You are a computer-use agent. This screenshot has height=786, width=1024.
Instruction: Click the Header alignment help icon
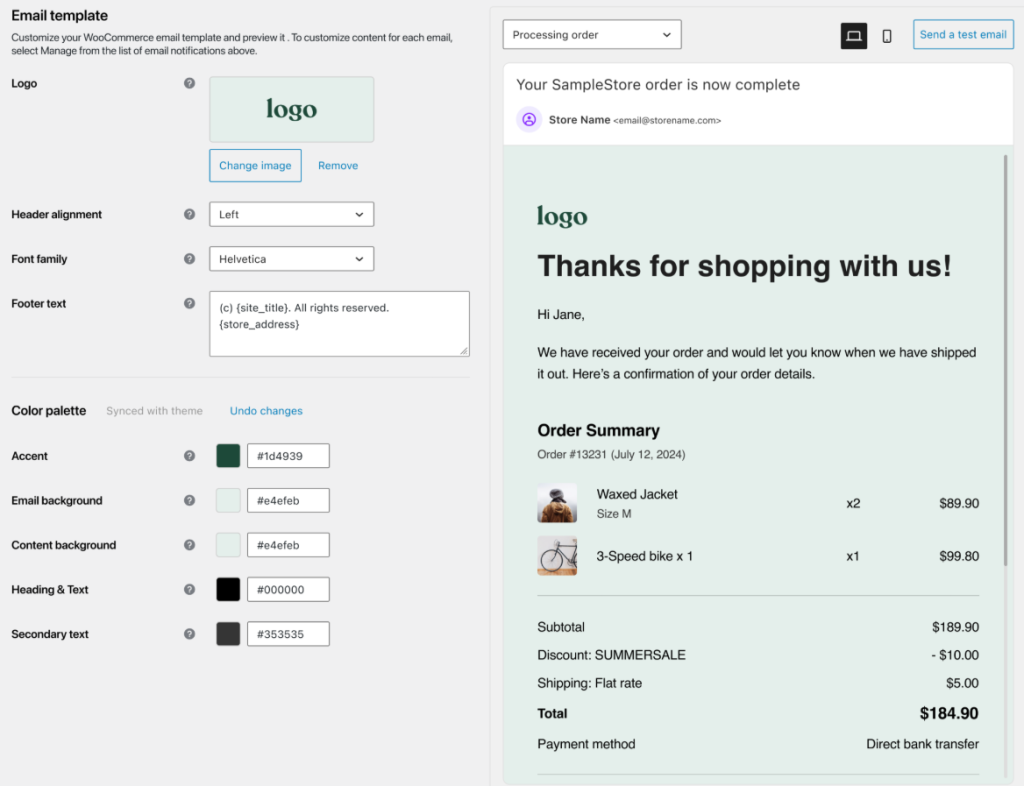189,214
